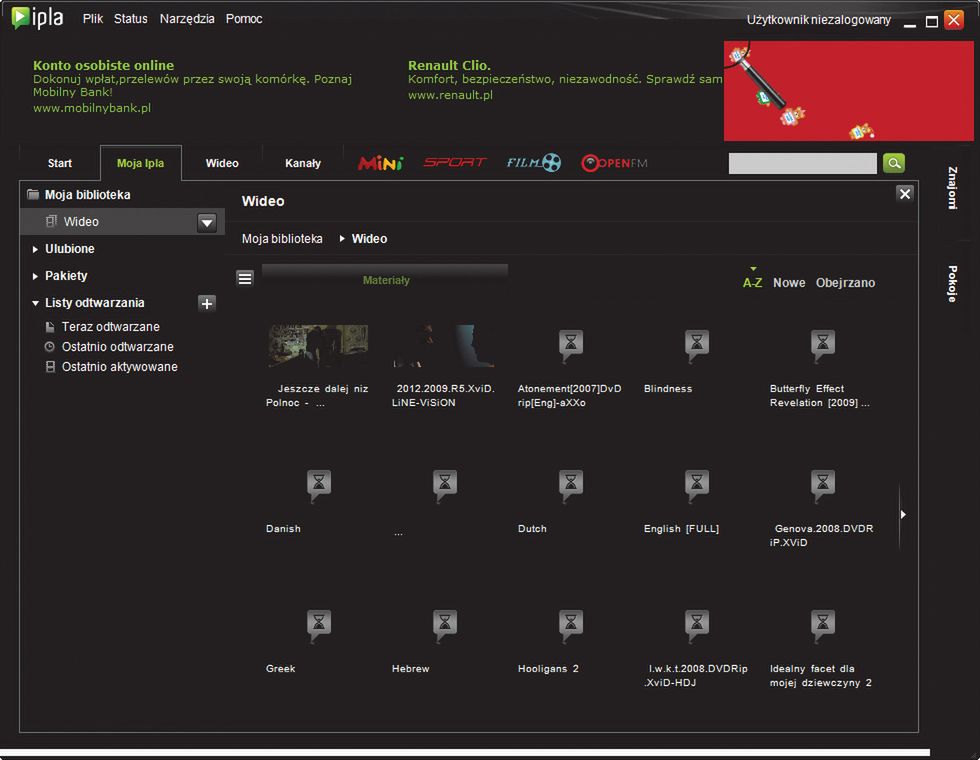The width and height of the screenshot is (980, 760).
Task: Click the Ostatnio odtwarzane clock icon
Action: point(50,347)
